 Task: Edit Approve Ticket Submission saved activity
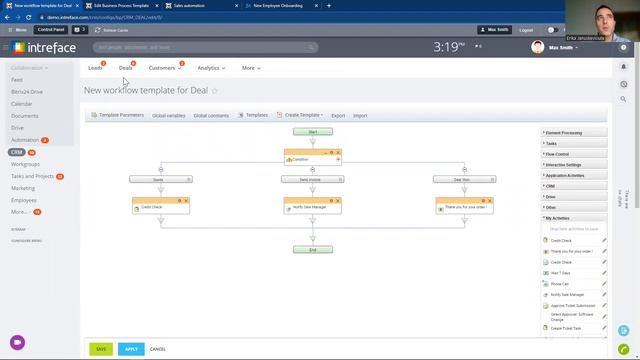pyautogui.click(x=604, y=305)
